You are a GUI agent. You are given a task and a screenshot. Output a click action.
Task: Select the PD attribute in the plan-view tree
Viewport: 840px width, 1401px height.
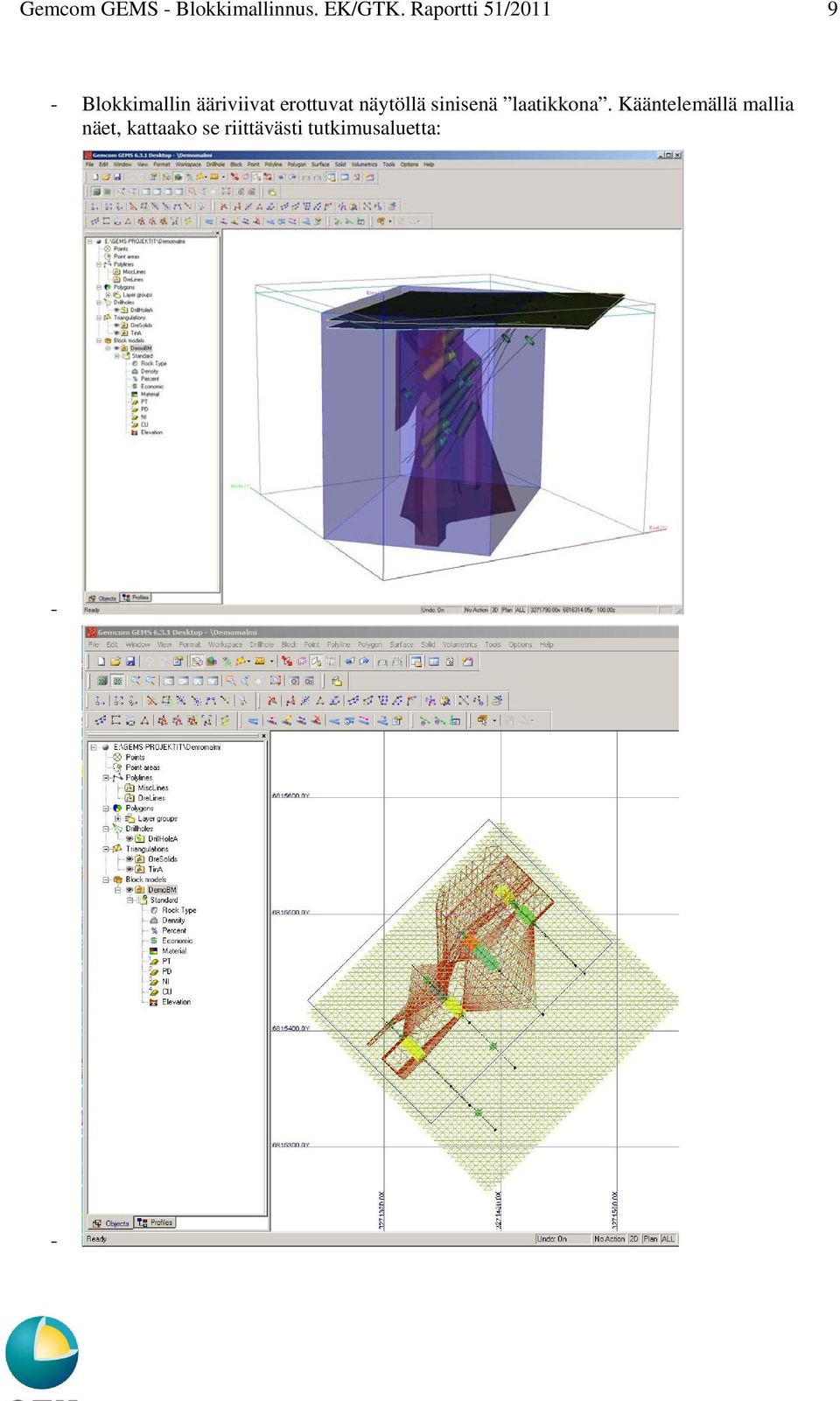point(167,971)
